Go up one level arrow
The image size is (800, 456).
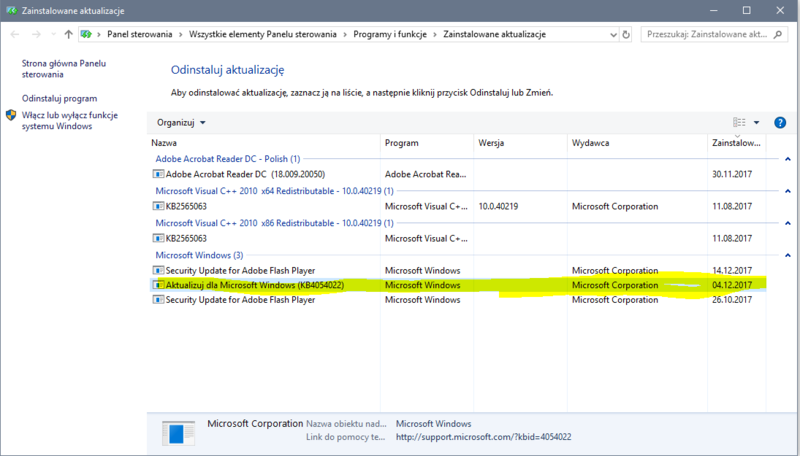coord(68,34)
